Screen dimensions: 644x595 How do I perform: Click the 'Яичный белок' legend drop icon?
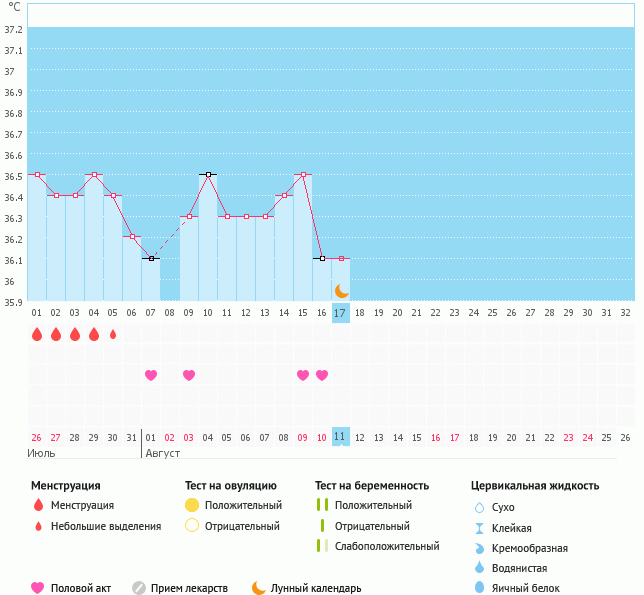tap(479, 588)
